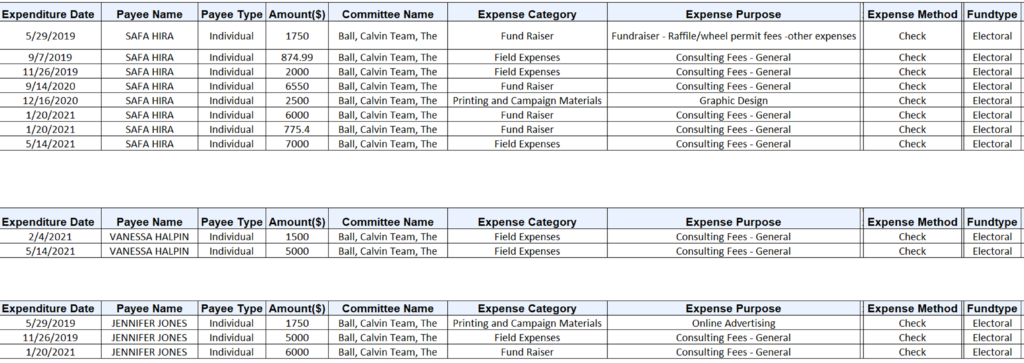Select the Printing and Campaign Materials cell for Safa Hira
Screen dimensions: 1024x363
(527, 101)
